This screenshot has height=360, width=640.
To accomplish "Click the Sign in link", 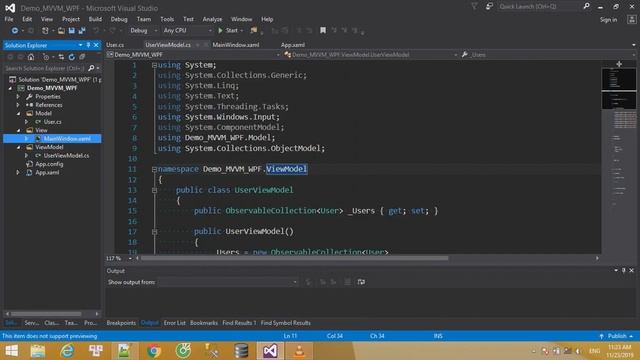I will click(608, 20).
